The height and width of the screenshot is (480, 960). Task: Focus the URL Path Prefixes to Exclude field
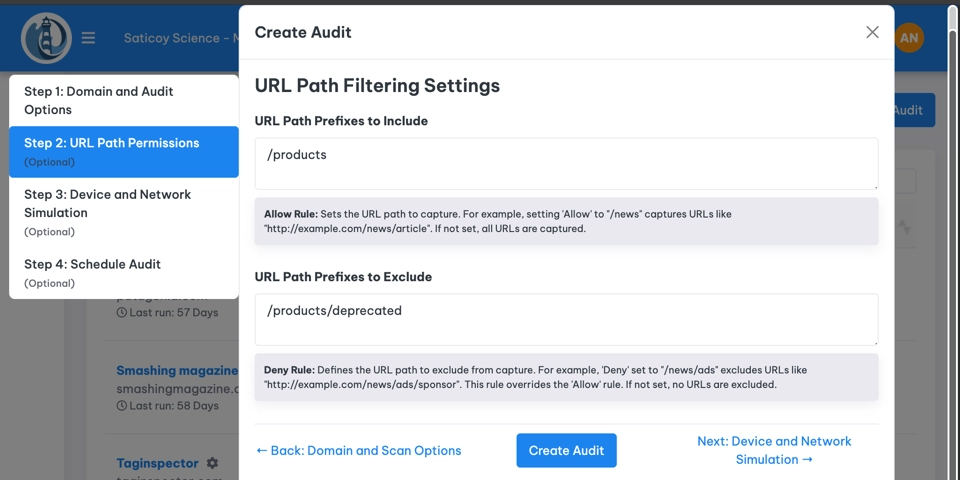click(x=566, y=319)
